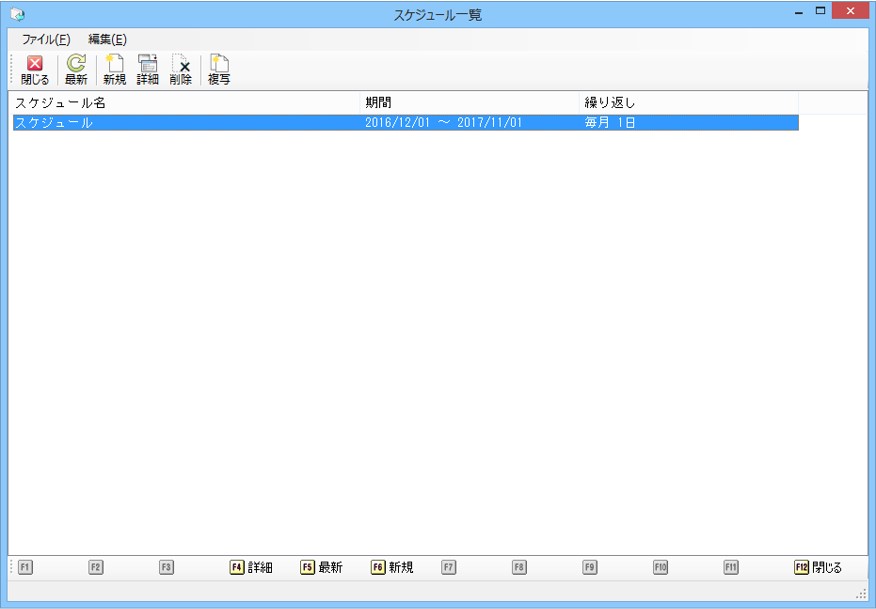Image resolution: width=876 pixels, height=609 pixels.
Task: Create a new schedule with the 新規 icon
Action: 114,70
